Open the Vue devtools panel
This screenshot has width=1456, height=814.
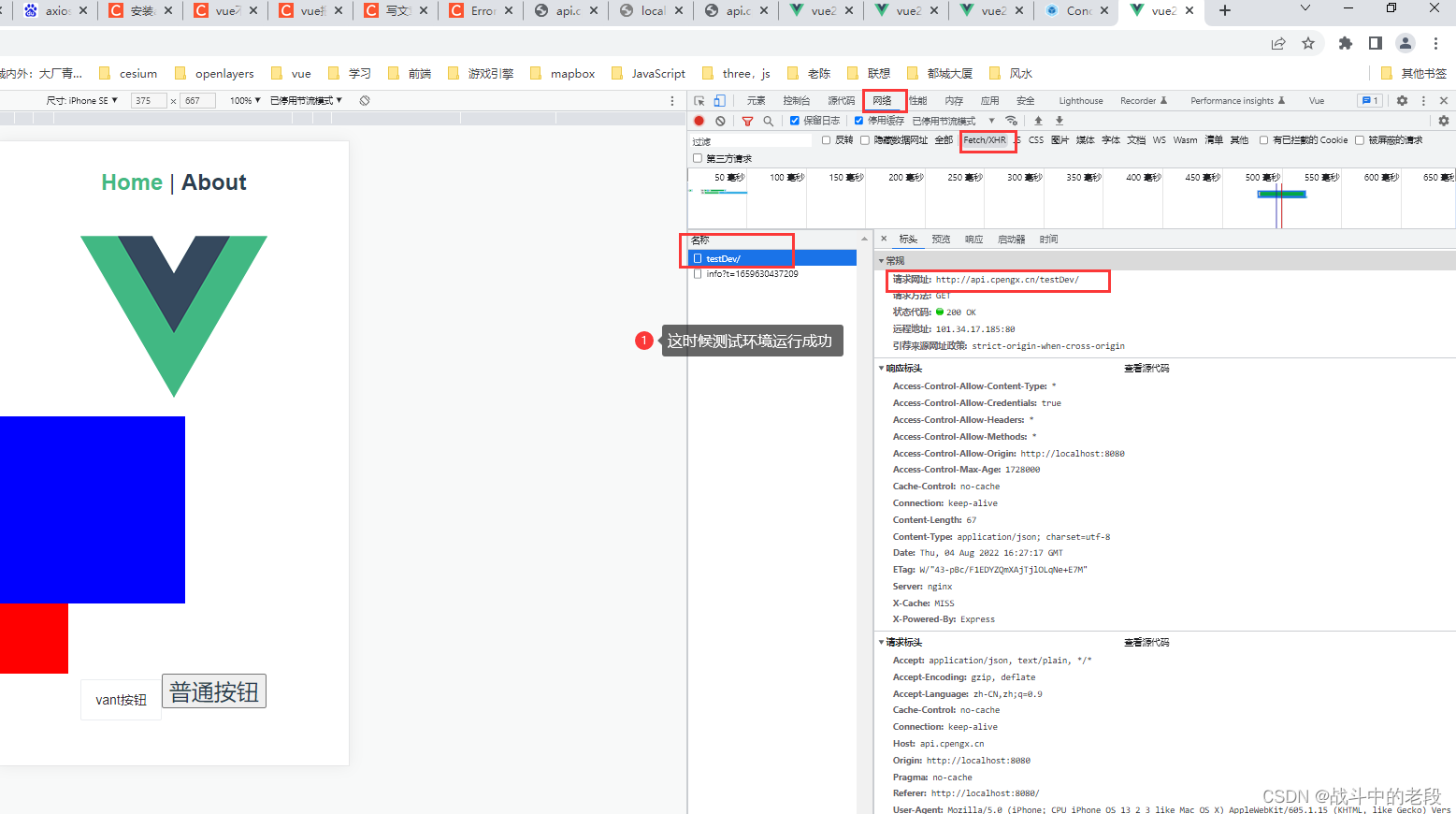[x=1317, y=101]
